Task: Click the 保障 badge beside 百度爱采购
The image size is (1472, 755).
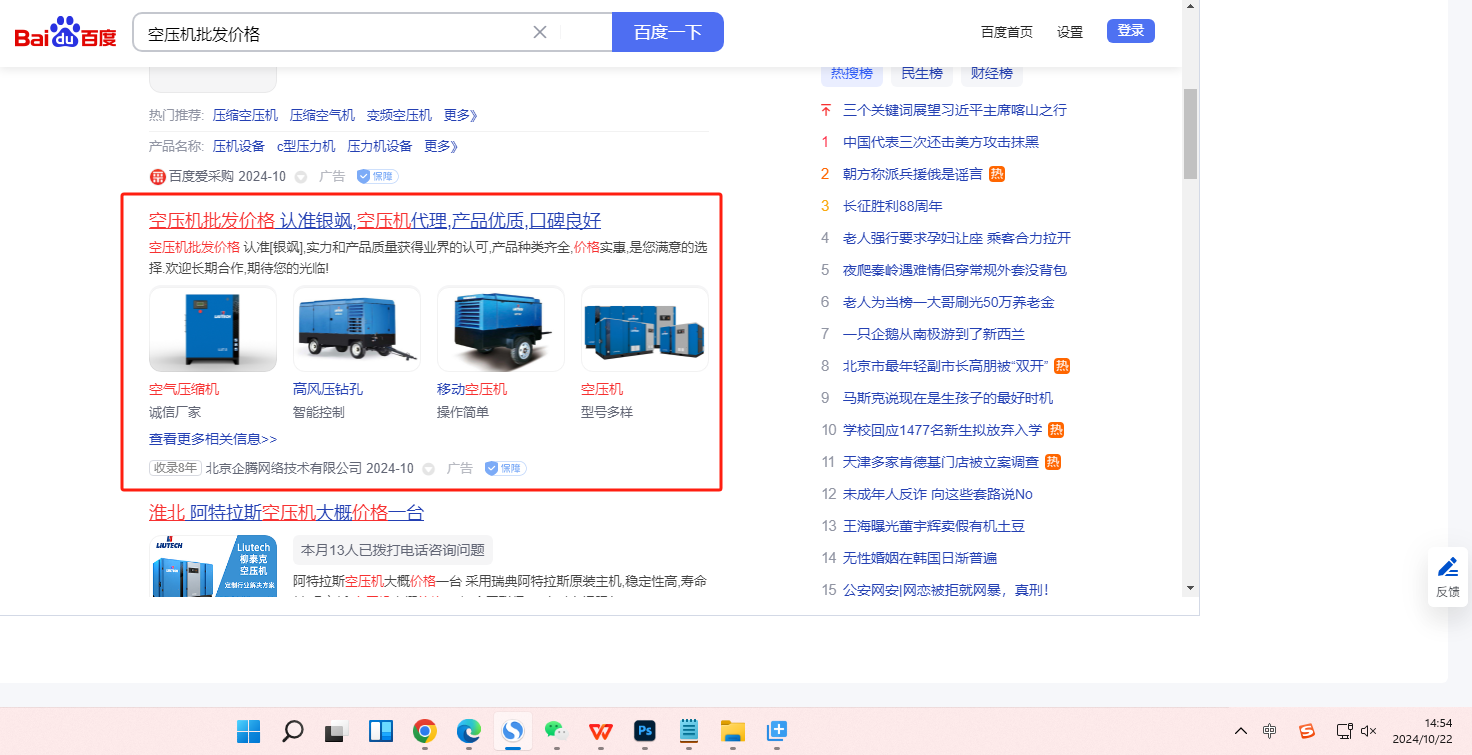Action: [x=378, y=176]
